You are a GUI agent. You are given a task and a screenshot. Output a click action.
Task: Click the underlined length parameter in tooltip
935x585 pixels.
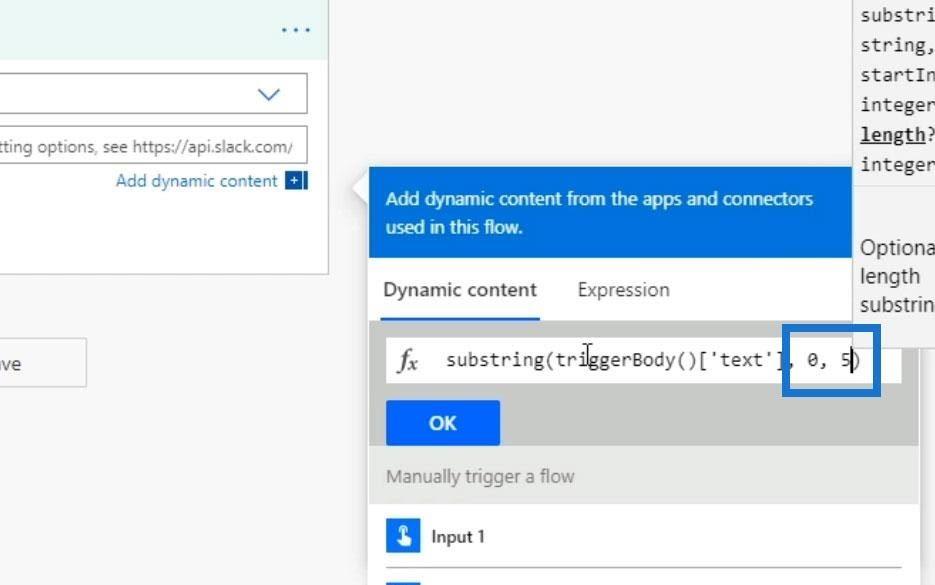[892, 135]
